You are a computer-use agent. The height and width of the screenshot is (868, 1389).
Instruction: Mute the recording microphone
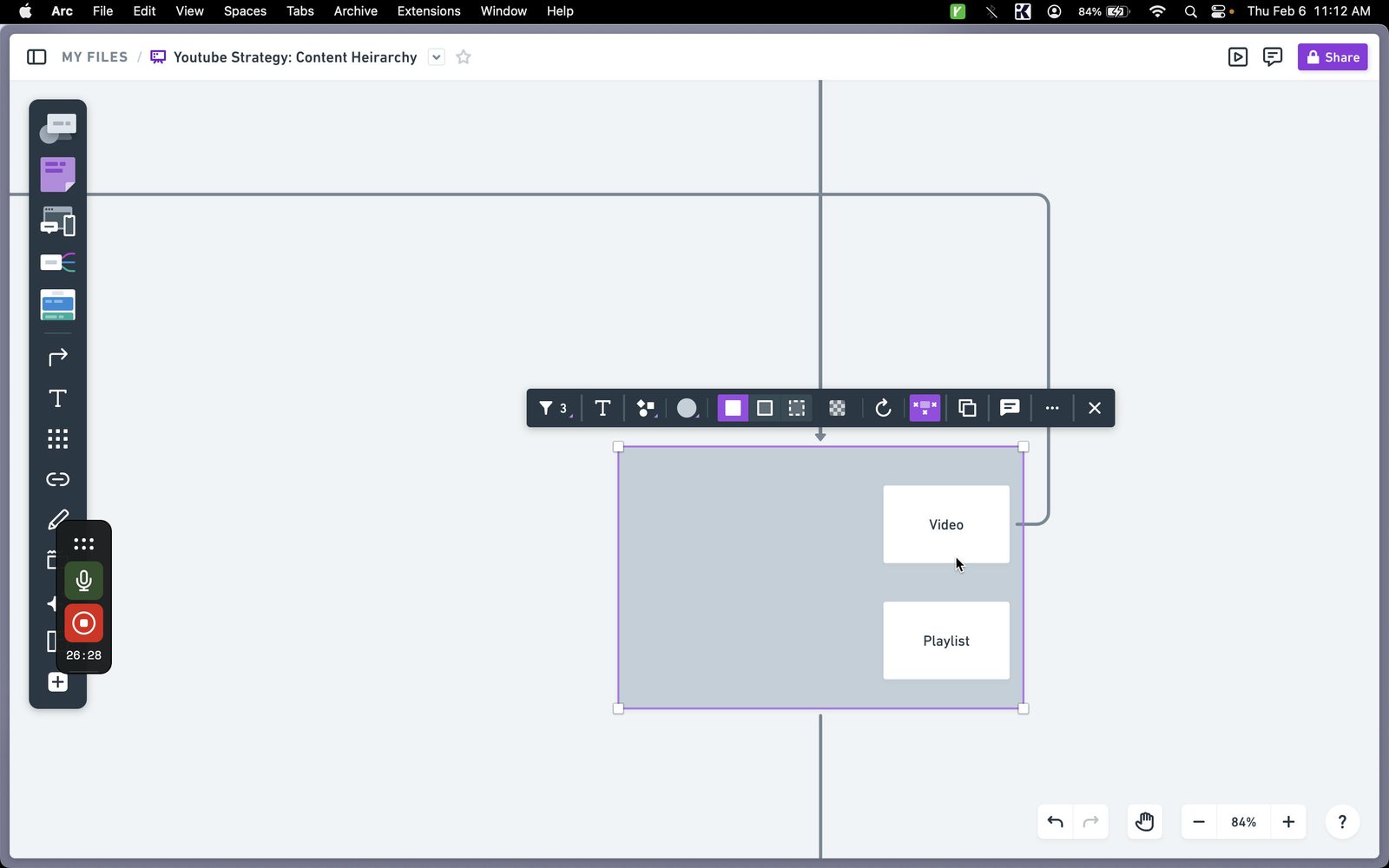click(83, 581)
